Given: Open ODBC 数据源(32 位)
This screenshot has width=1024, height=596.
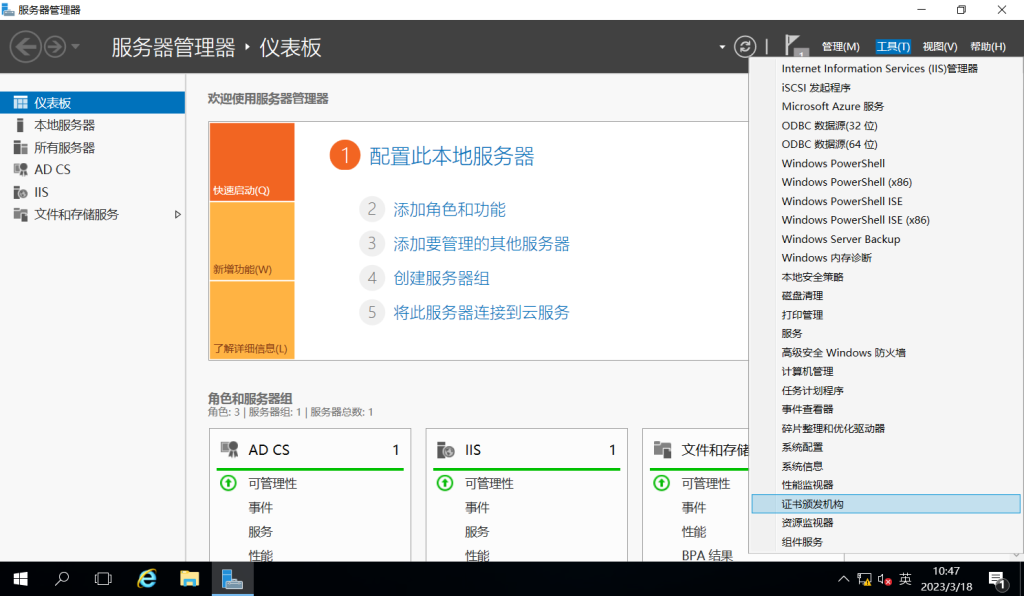Looking at the screenshot, I should (886, 125).
